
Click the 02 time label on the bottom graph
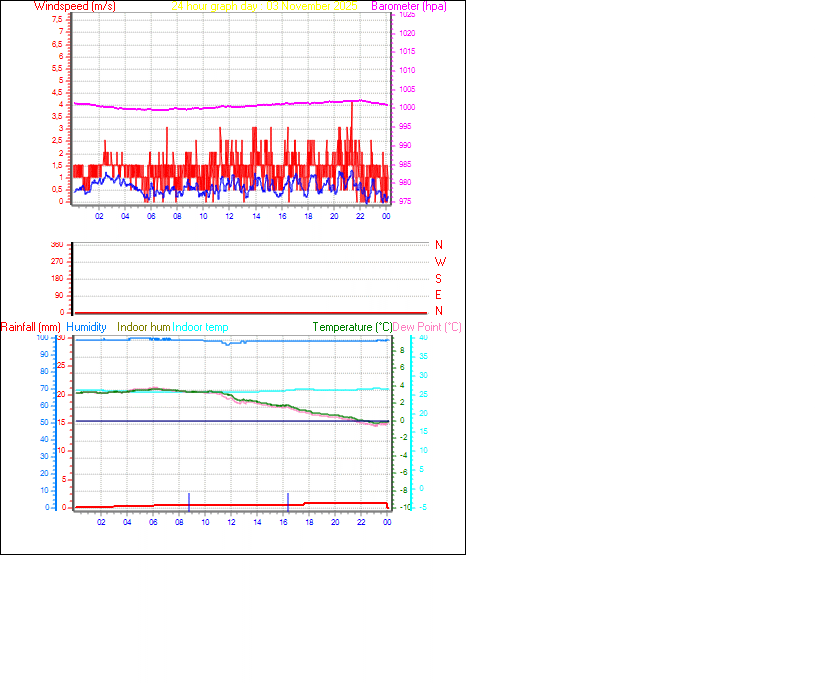[x=101, y=523]
